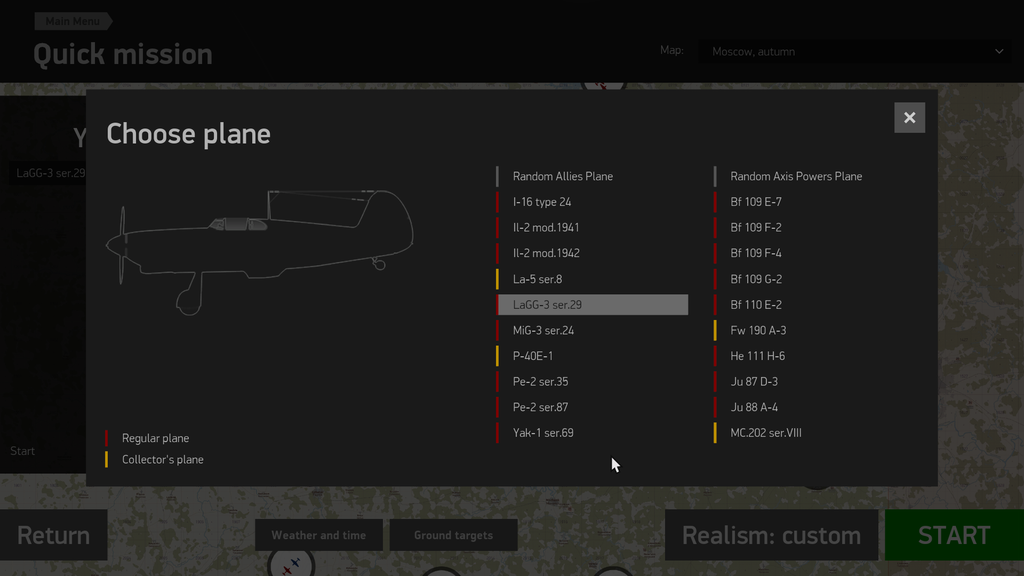This screenshot has width=1024, height=576.
Task: Pick Yak-1 ser.69 aircraft
Action: click(543, 433)
